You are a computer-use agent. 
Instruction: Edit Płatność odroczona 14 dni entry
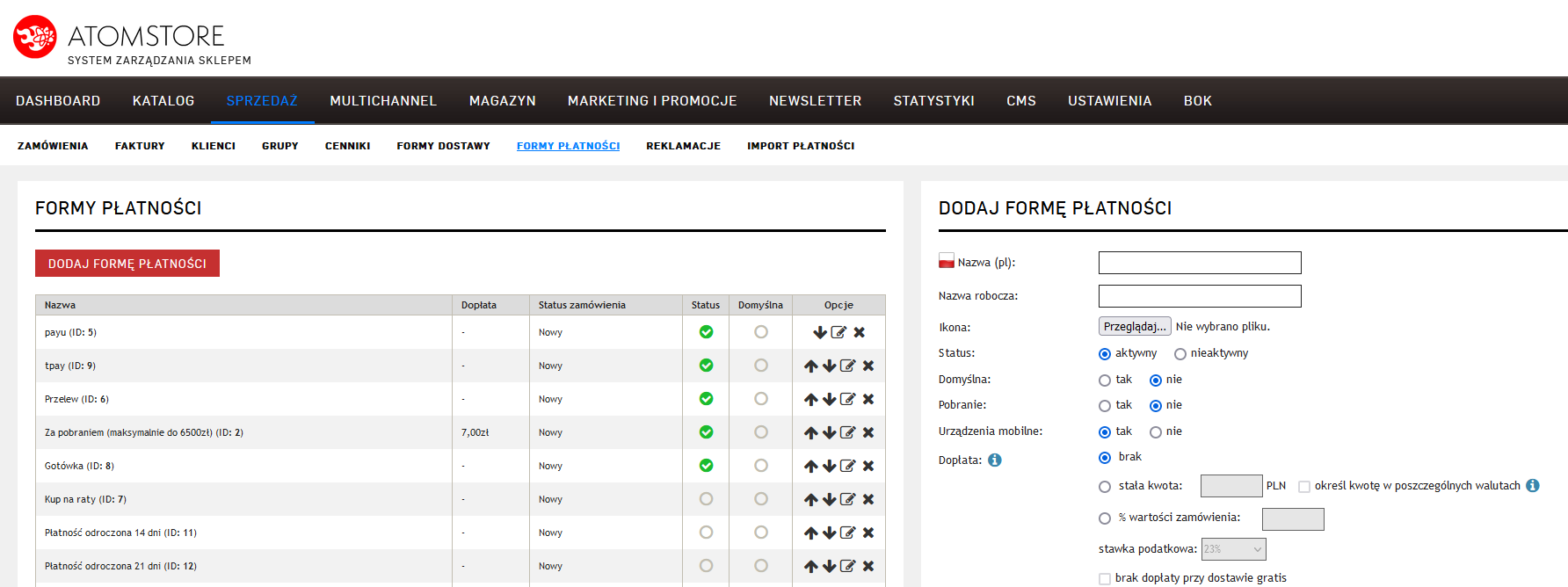[x=847, y=533]
